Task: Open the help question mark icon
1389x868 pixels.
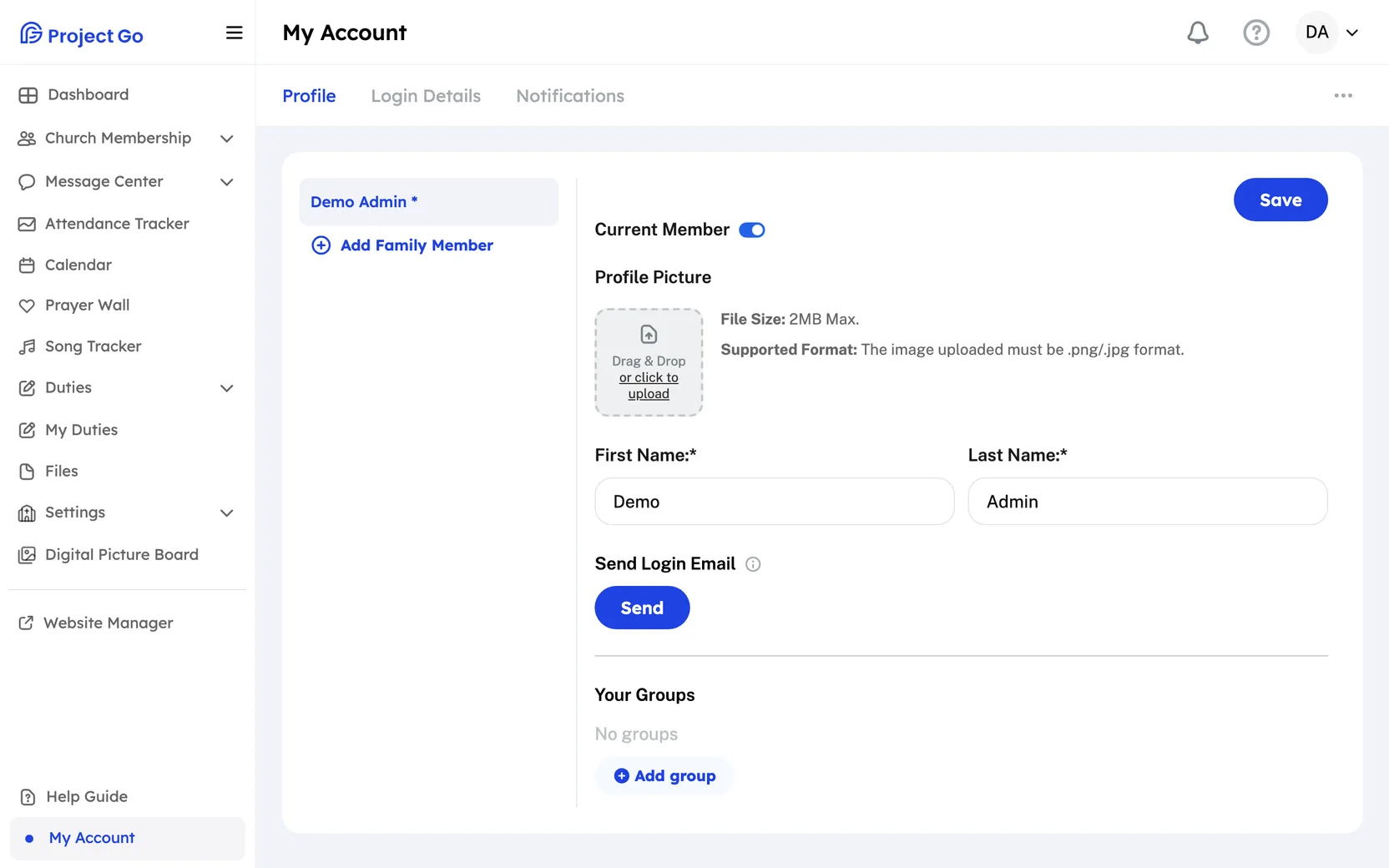Action: click(1256, 33)
